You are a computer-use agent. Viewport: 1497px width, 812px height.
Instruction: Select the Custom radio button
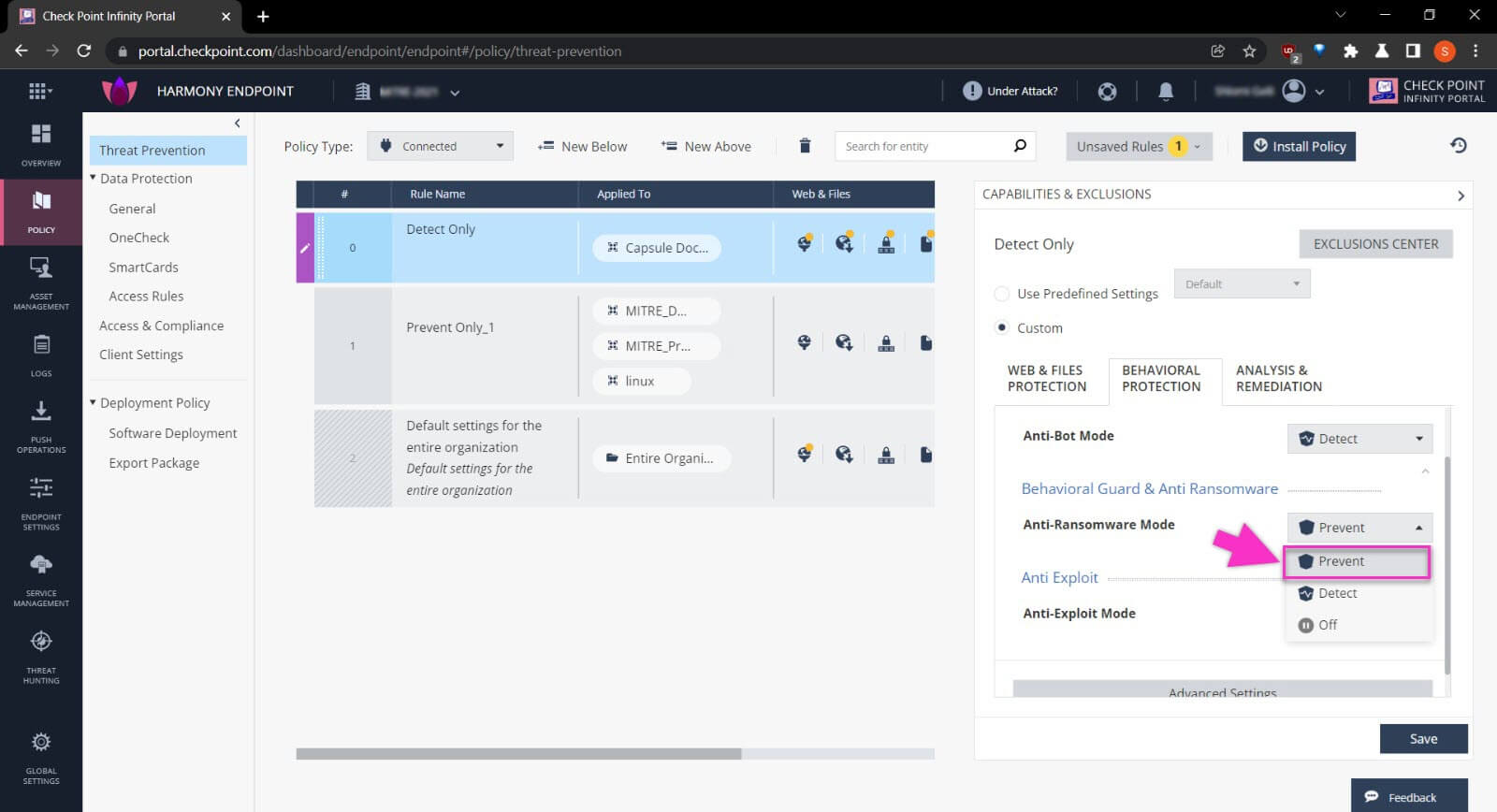(1002, 328)
